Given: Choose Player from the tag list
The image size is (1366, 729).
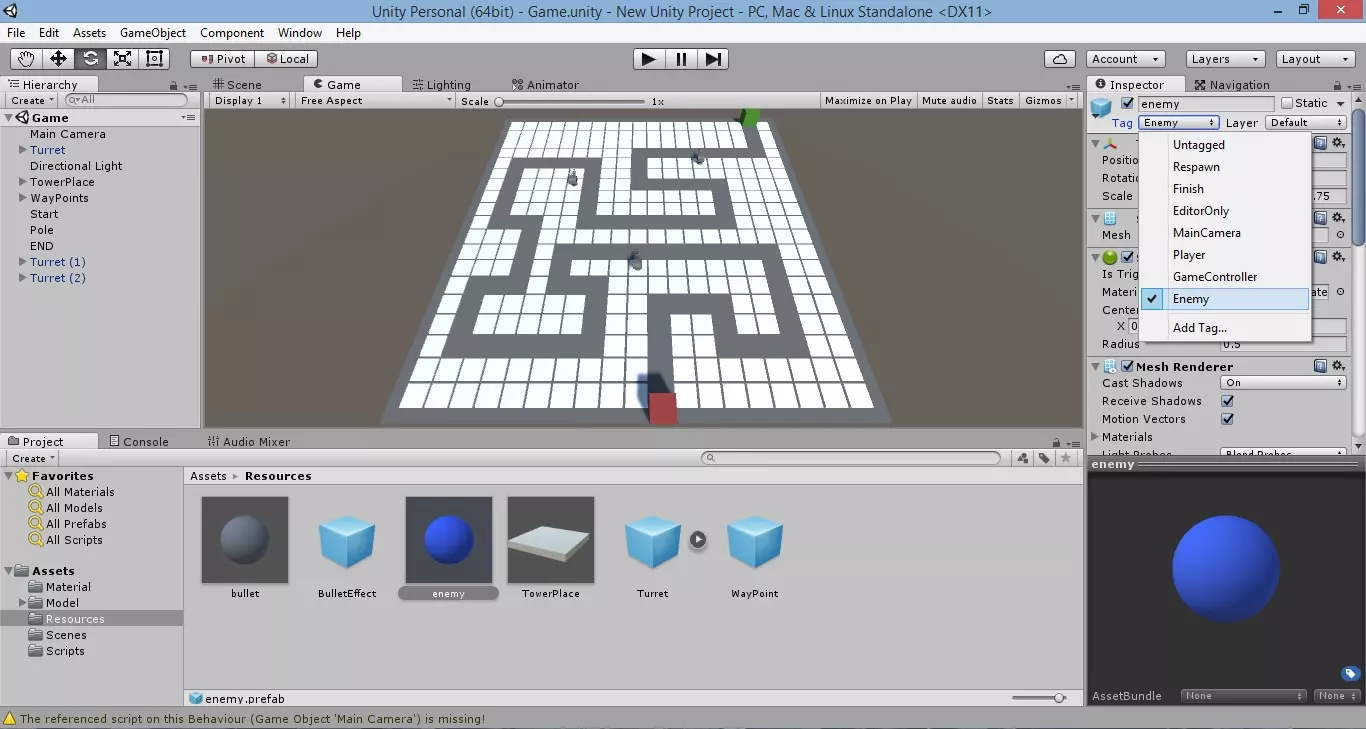Looking at the screenshot, I should pos(1189,255).
